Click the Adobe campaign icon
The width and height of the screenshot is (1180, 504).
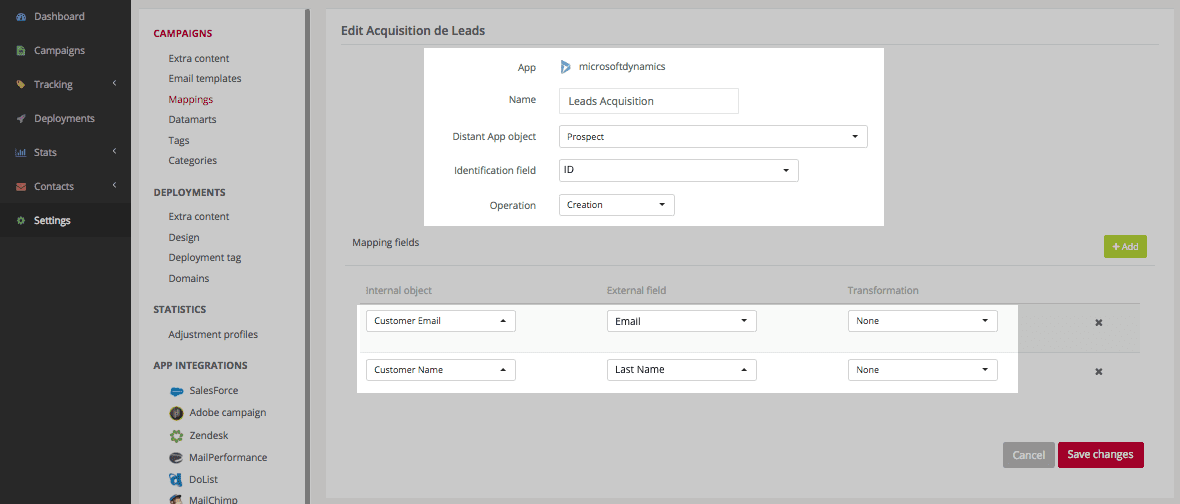[x=177, y=413]
